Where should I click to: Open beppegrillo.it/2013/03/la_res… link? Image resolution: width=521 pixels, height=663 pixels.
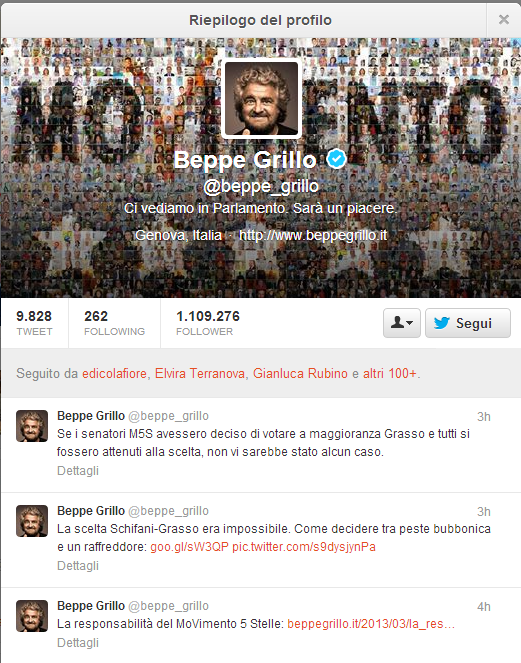click(371, 624)
